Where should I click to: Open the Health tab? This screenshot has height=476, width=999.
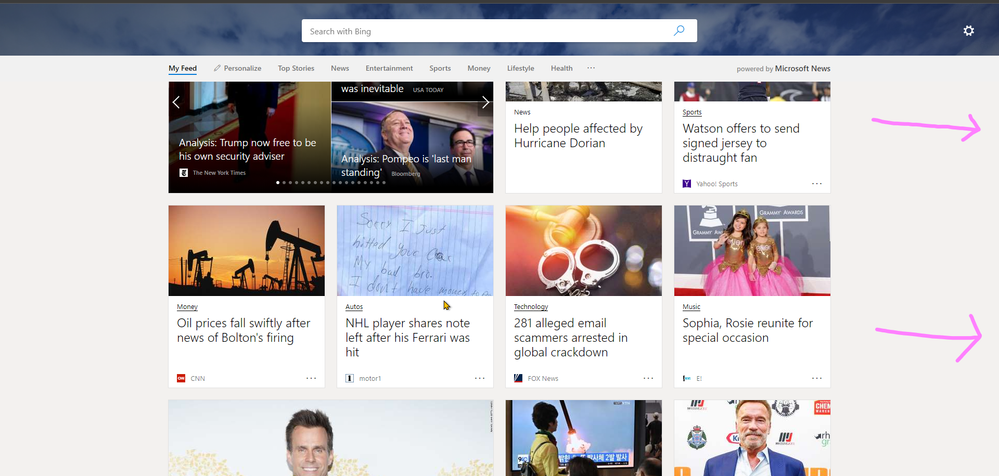click(x=561, y=68)
